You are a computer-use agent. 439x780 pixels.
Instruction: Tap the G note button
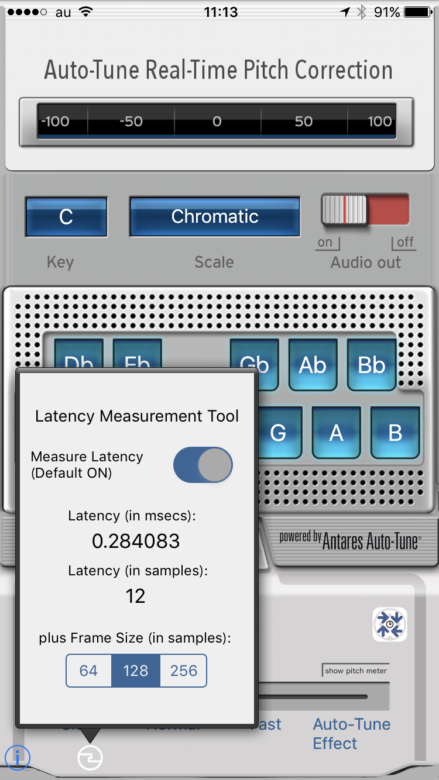click(x=278, y=433)
